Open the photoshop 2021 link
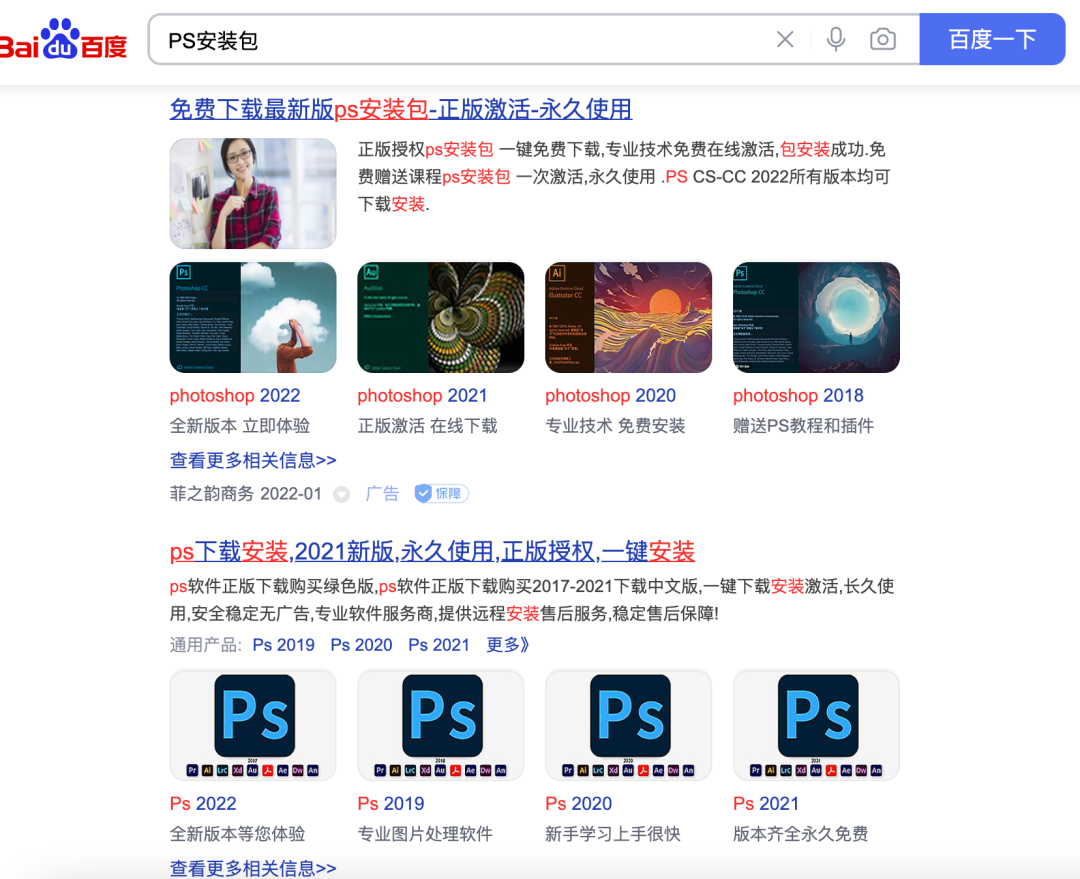1080x879 pixels. (422, 395)
